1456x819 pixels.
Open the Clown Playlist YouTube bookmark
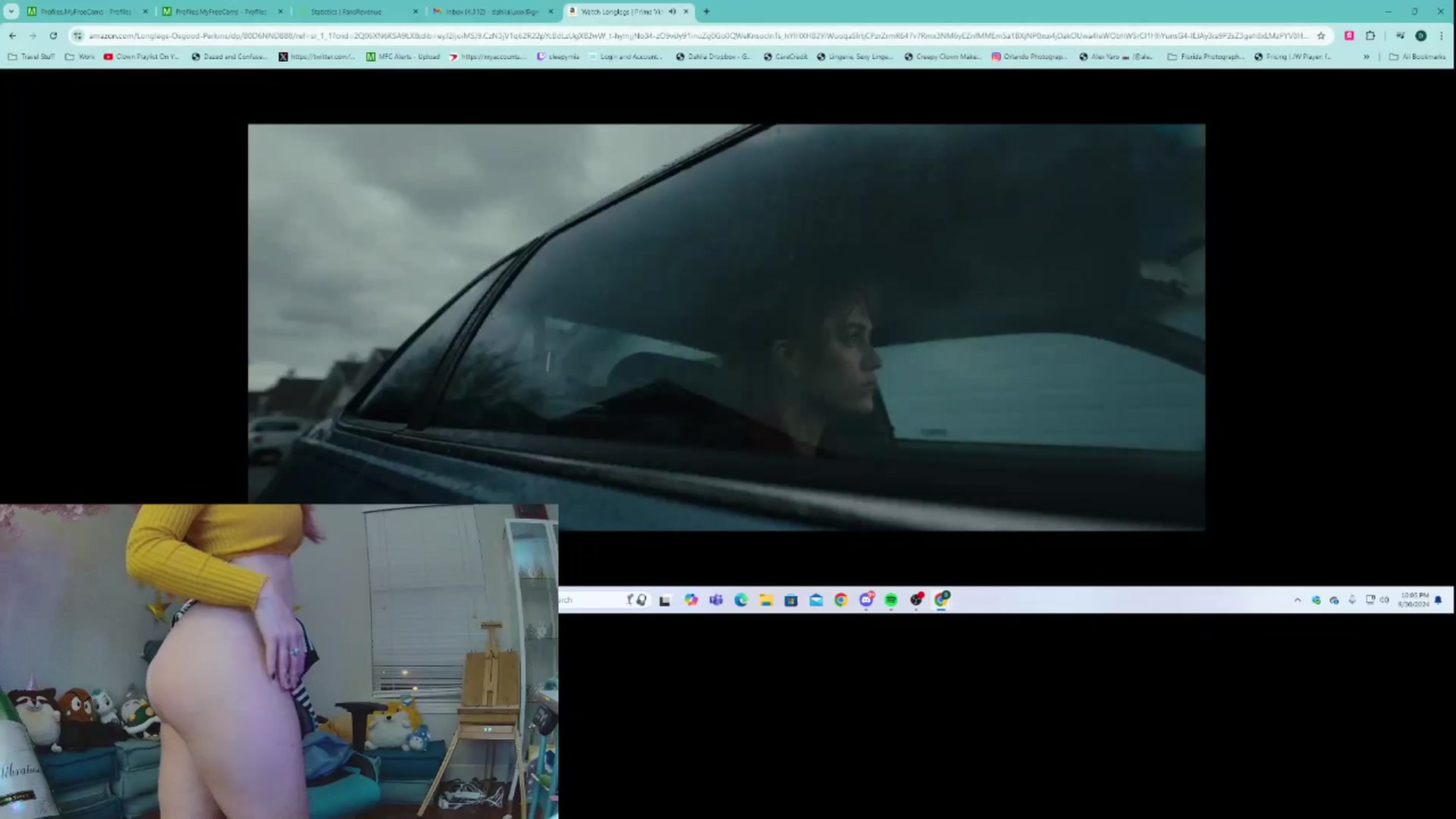click(x=141, y=57)
